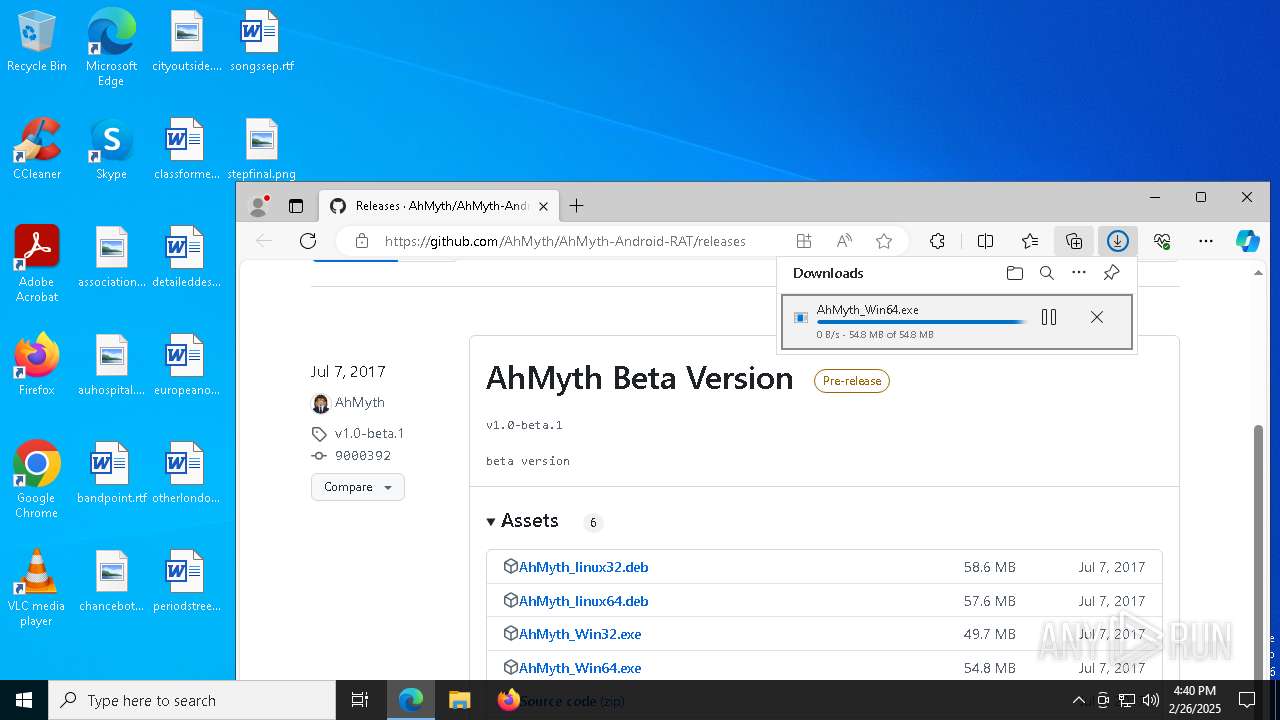Pin the Downloads panel
This screenshot has width=1280, height=720.
pyautogui.click(x=1111, y=273)
